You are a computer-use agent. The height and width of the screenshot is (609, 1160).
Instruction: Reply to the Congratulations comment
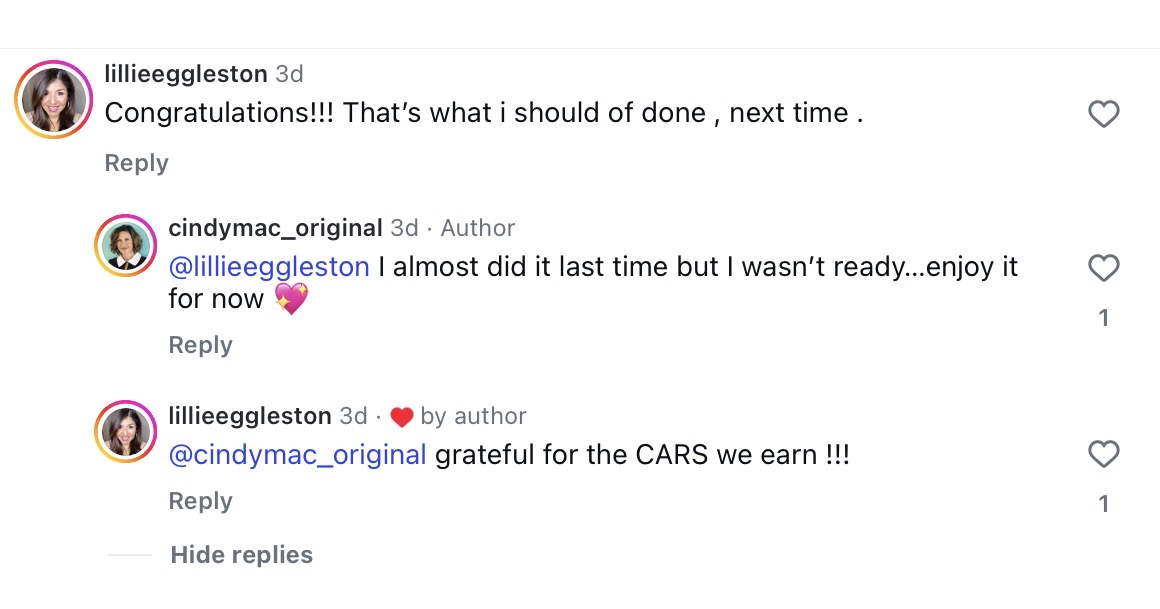[136, 163]
